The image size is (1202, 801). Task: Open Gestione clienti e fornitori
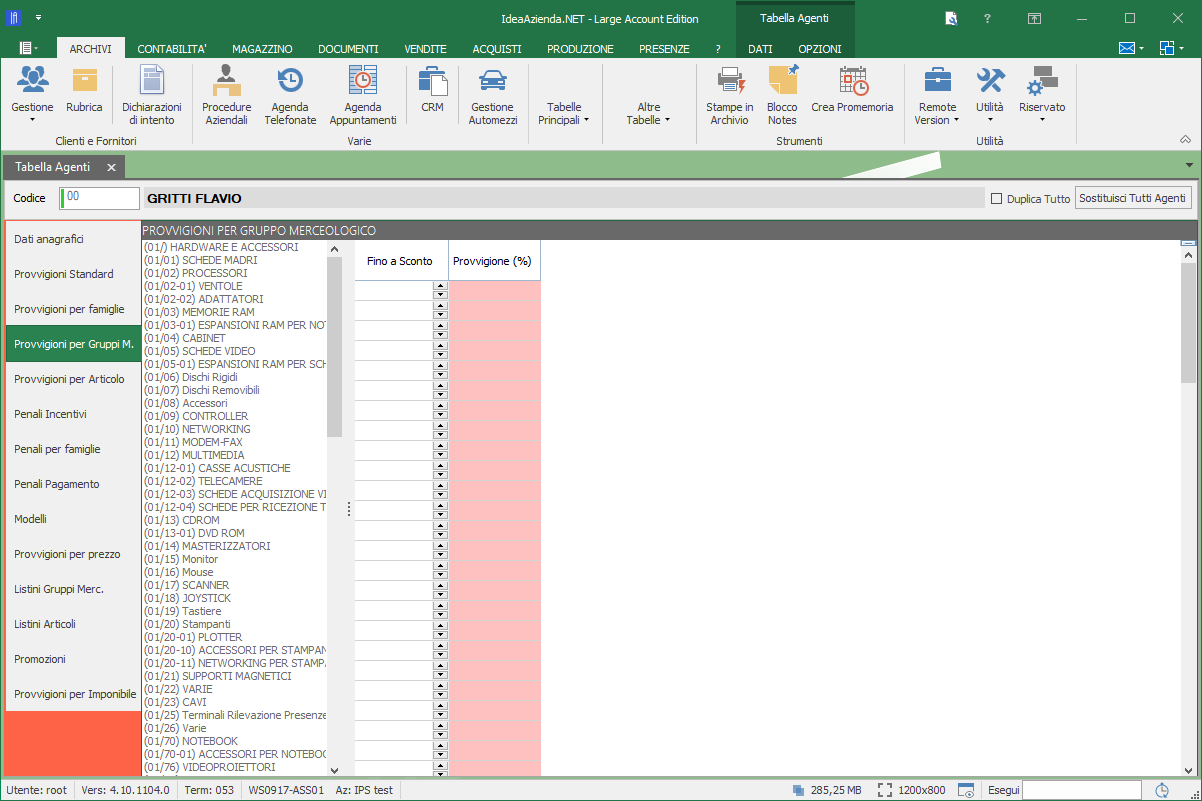coord(32,93)
